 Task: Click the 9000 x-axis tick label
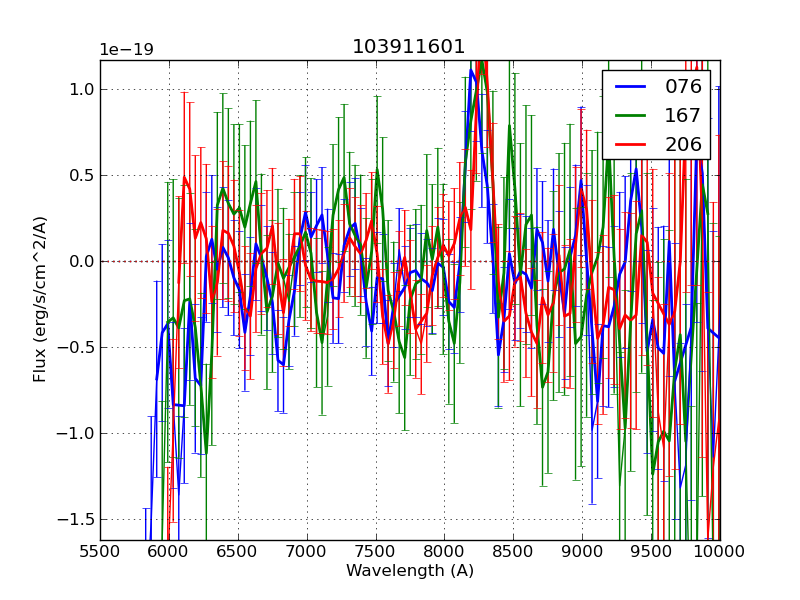point(582,551)
